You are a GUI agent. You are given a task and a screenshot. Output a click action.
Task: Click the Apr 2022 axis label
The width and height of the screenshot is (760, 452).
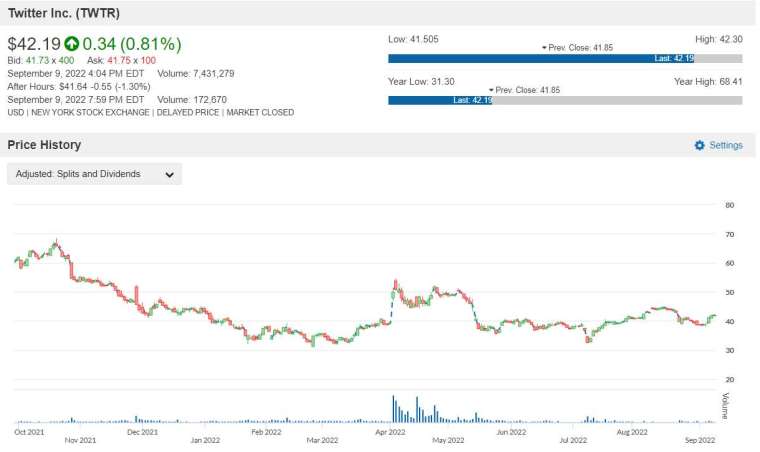point(390,432)
